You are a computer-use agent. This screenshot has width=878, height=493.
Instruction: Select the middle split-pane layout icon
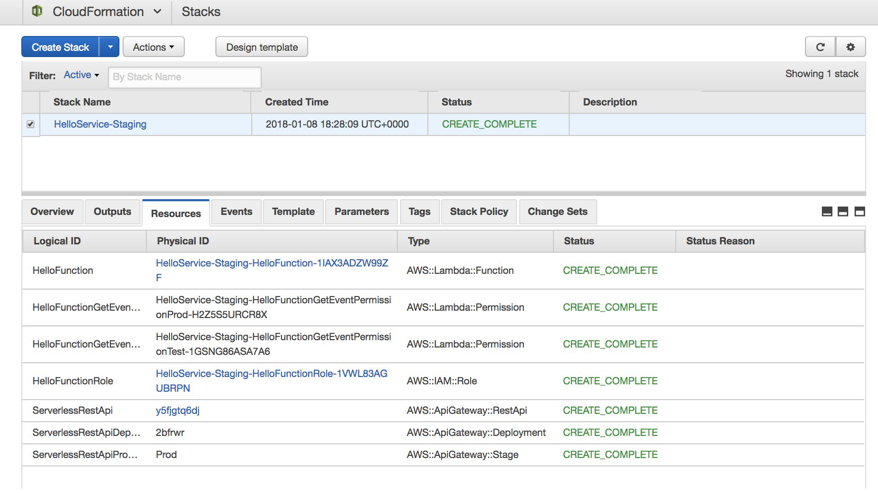click(843, 211)
